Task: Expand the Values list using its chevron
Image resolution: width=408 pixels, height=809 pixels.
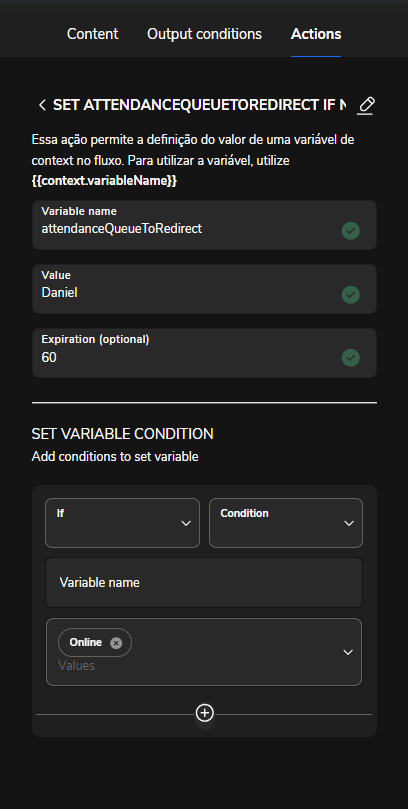Action: (348, 652)
